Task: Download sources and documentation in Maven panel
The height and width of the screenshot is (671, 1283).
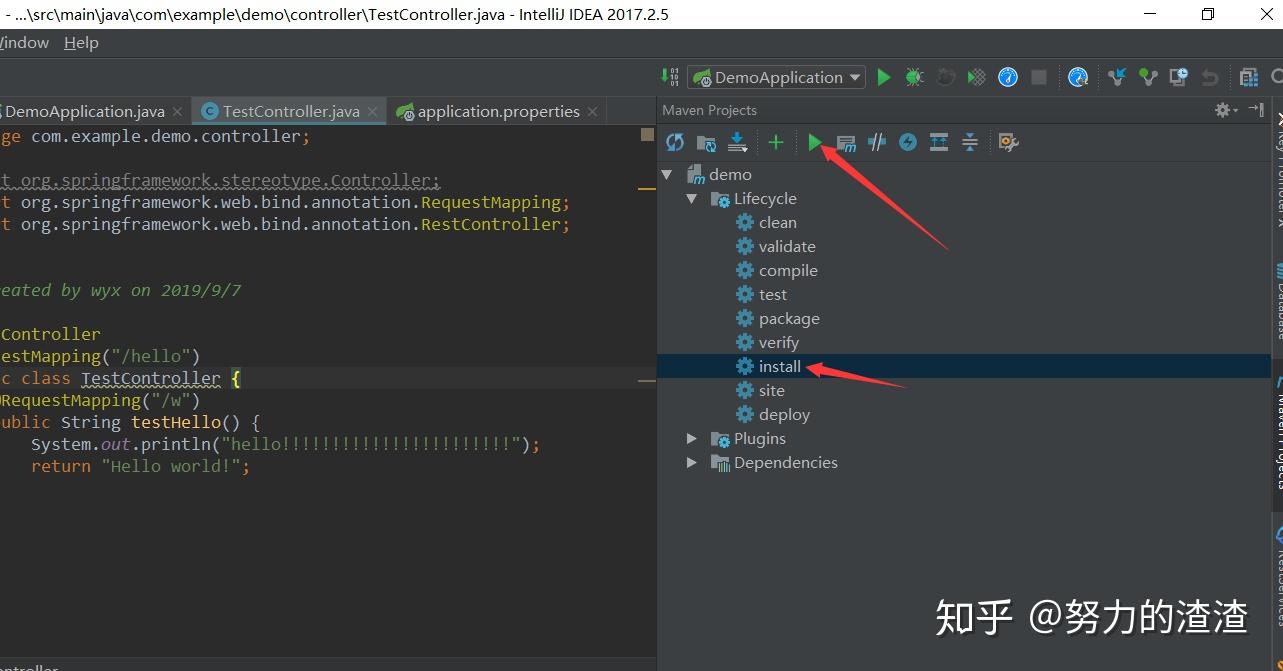Action: [x=738, y=142]
